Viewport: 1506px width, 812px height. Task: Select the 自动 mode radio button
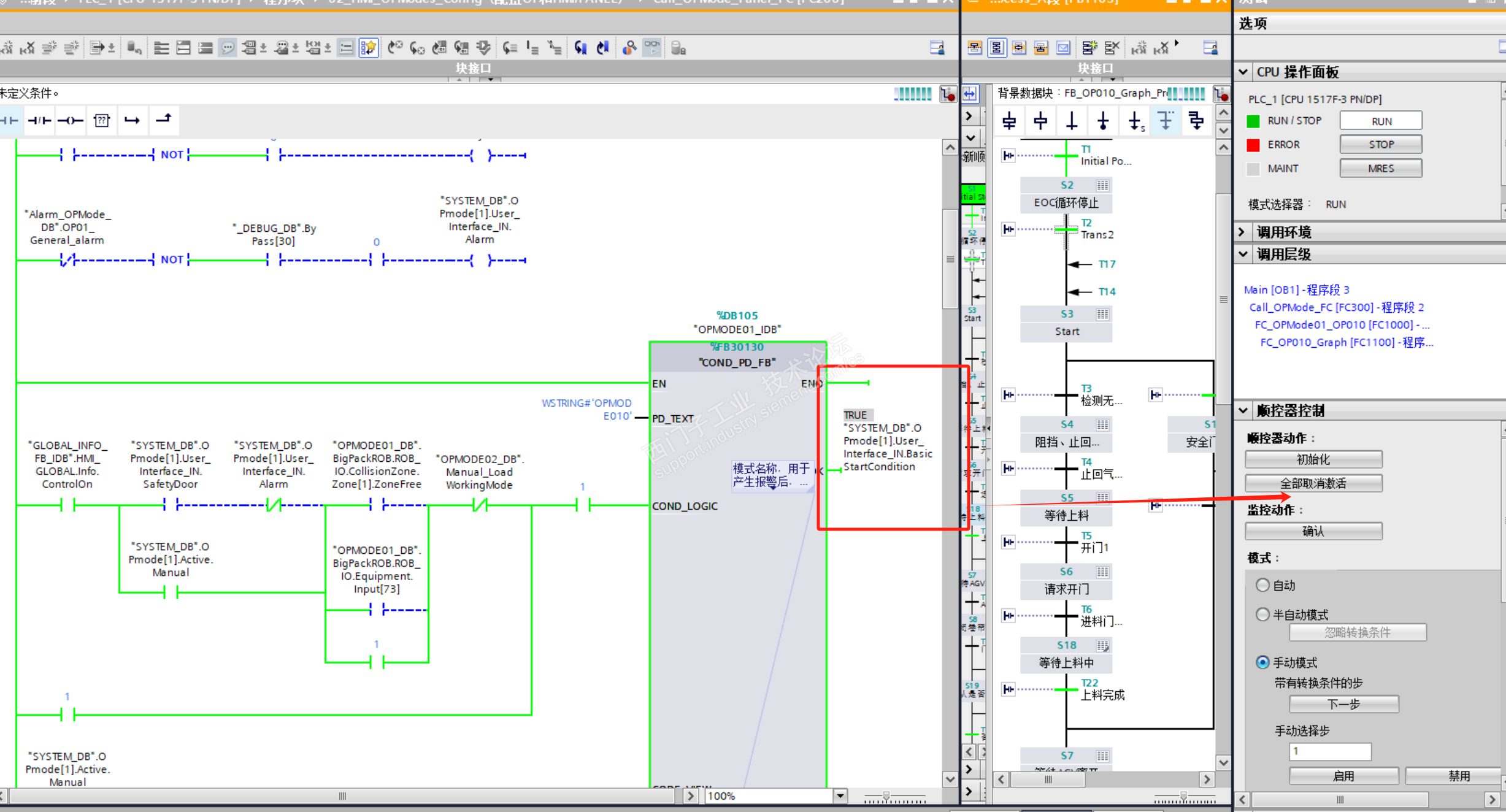pyautogui.click(x=1262, y=585)
